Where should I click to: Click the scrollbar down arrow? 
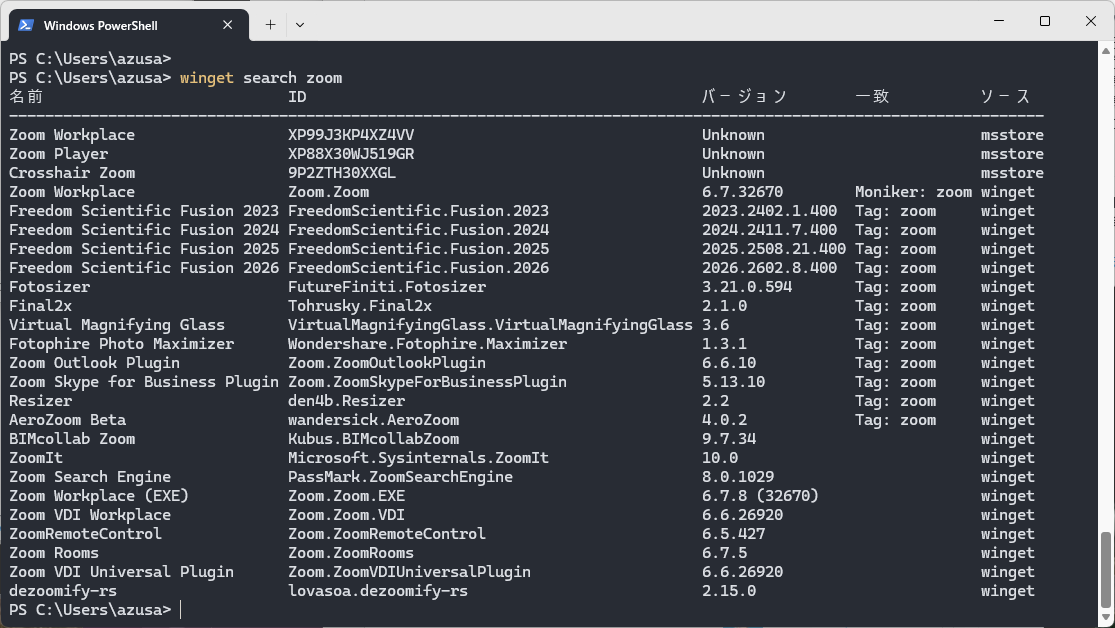[x=1106, y=617]
